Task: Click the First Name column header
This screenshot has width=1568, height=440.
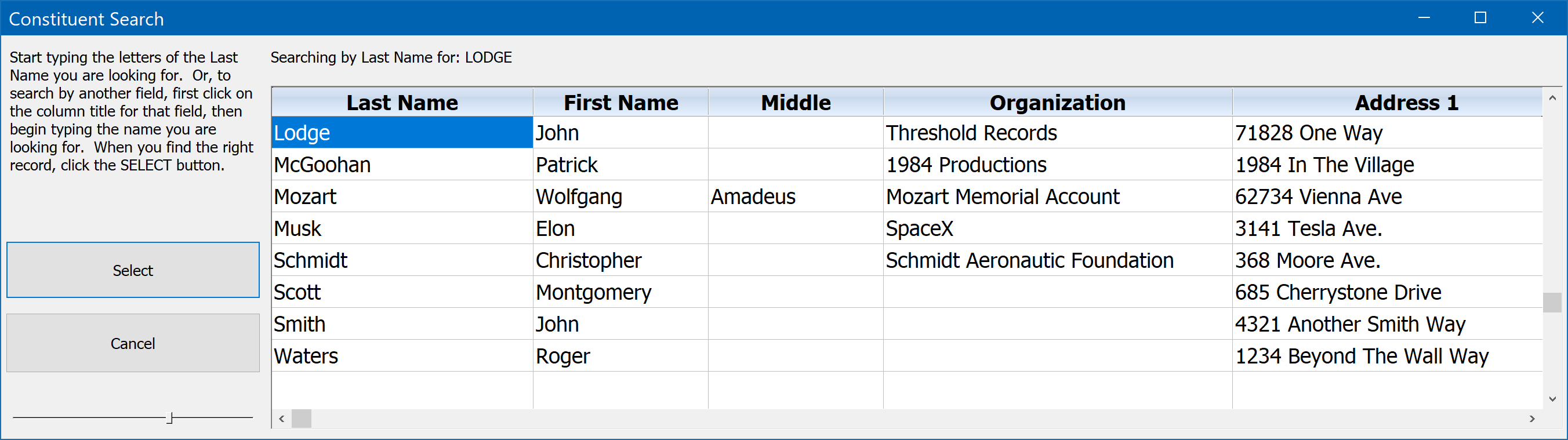Action: pyautogui.click(x=621, y=102)
